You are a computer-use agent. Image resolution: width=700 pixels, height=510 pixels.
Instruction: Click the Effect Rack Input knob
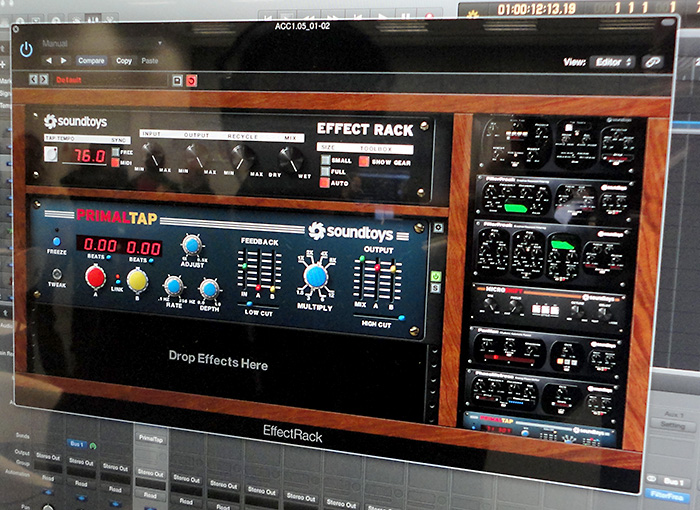coord(153,155)
